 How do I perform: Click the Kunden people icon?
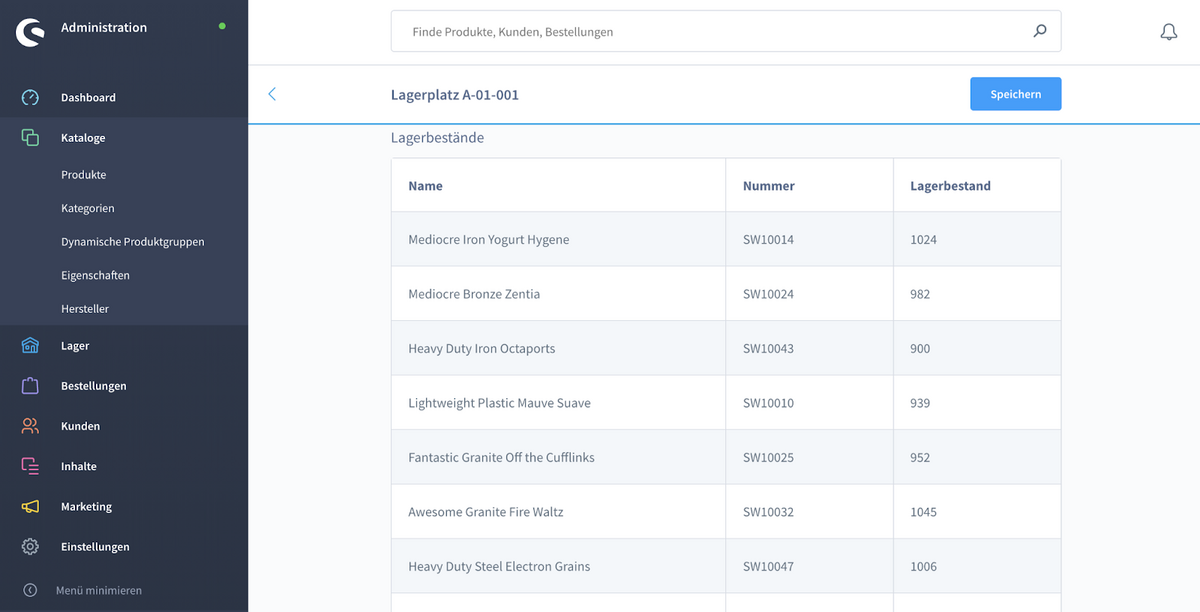coord(30,426)
